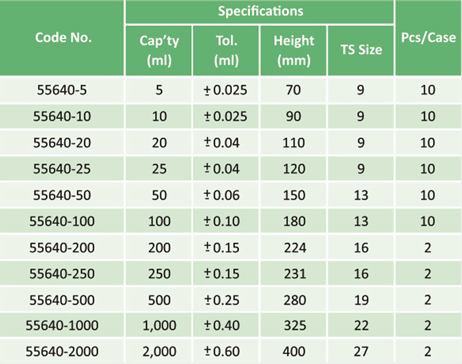Select code cell 55640-250
Screen dimensions: 462x364
(x=62, y=274)
